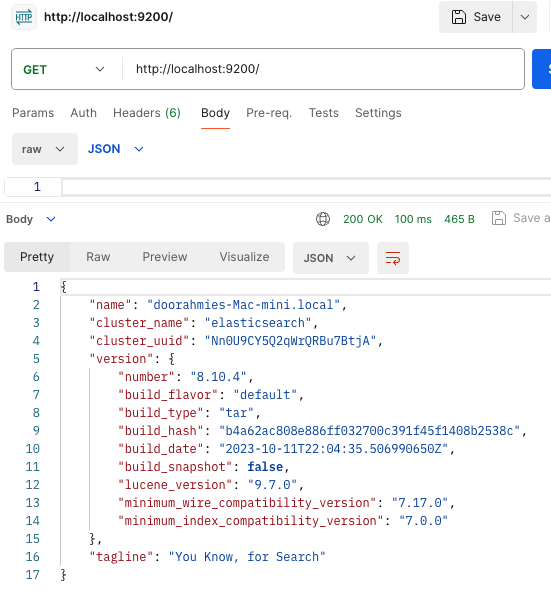This screenshot has width=551, height=613.
Task: Select the Pretty response view
Action: coord(37,257)
